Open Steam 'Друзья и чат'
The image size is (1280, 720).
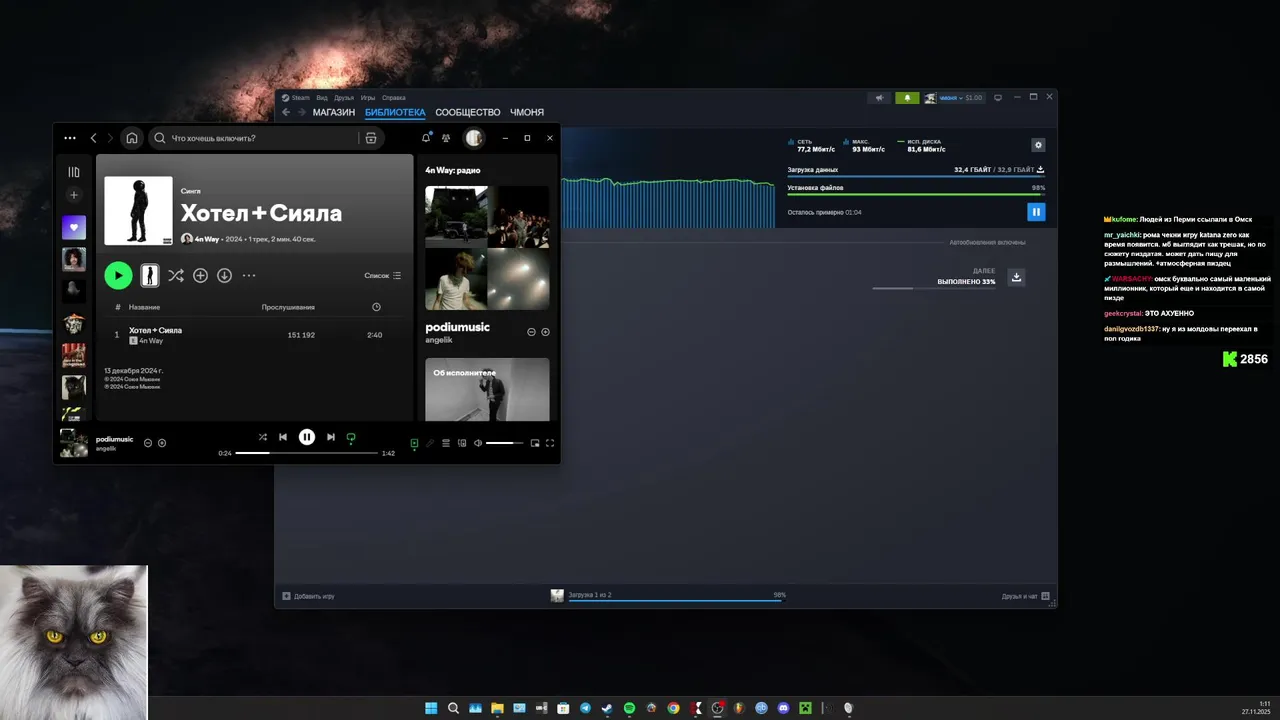click(x=1026, y=596)
